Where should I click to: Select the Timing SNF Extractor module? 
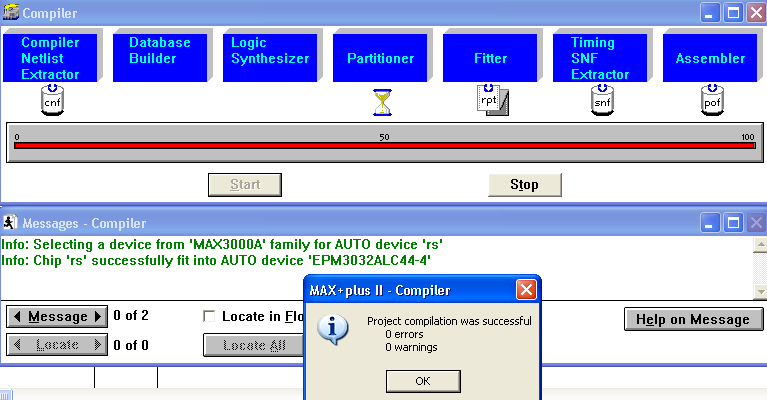(x=600, y=58)
